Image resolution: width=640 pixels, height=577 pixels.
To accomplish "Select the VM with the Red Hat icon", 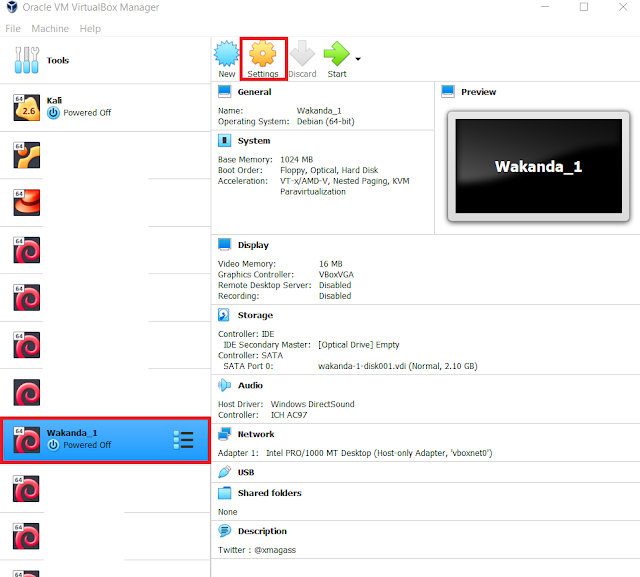I will (27, 202).
